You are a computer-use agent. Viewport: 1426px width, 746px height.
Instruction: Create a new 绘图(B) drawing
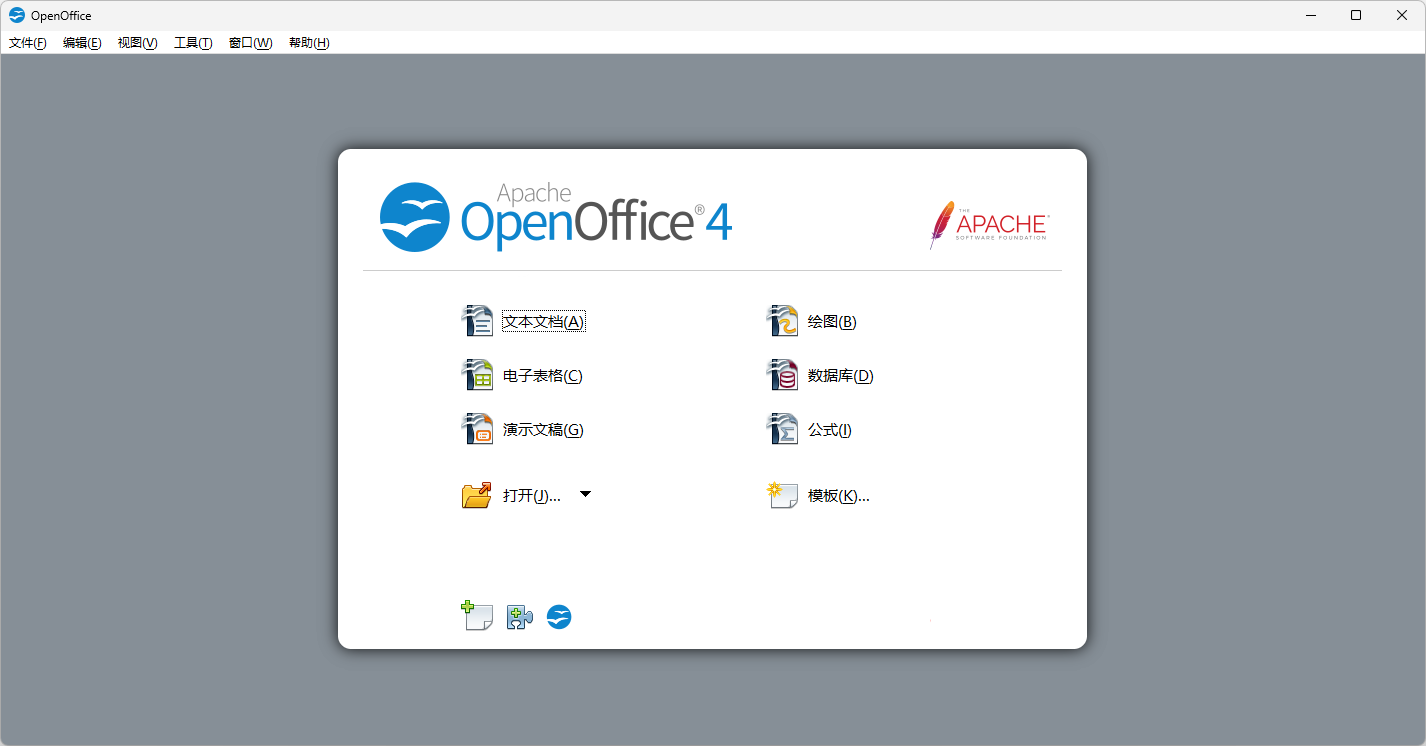point(811,322)
